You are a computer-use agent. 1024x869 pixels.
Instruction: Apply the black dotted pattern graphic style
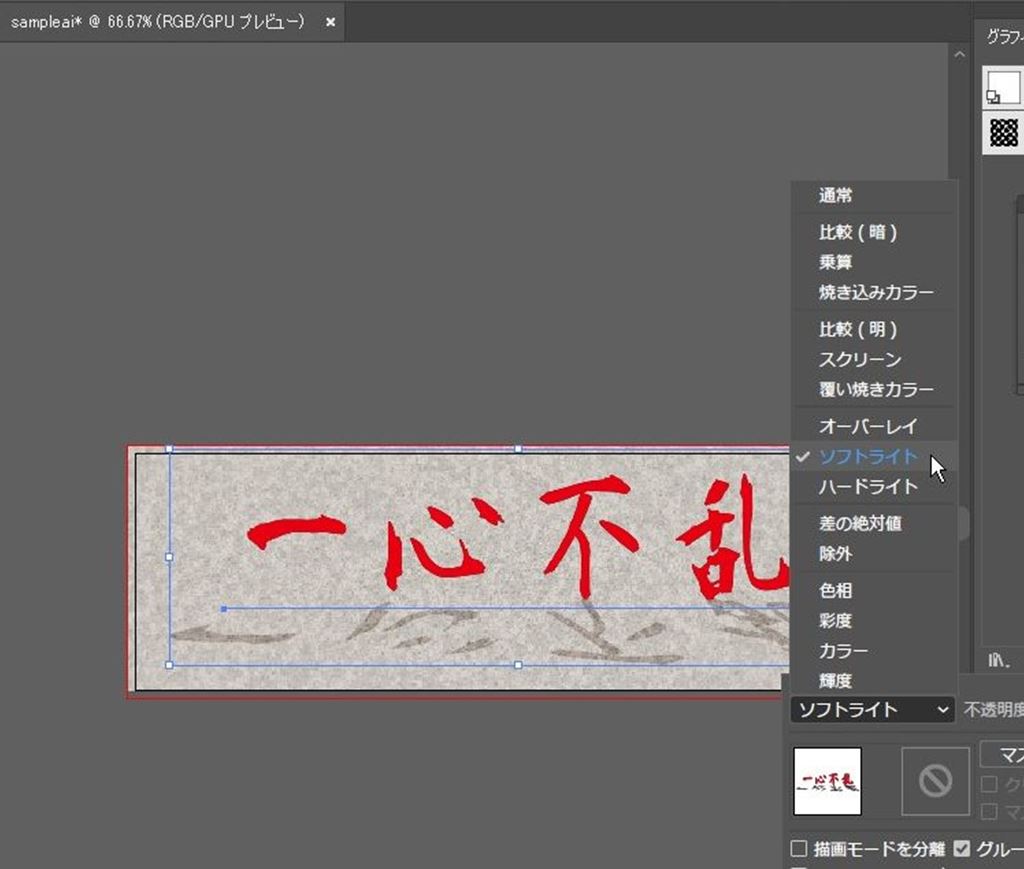[x=1004, y=132]
